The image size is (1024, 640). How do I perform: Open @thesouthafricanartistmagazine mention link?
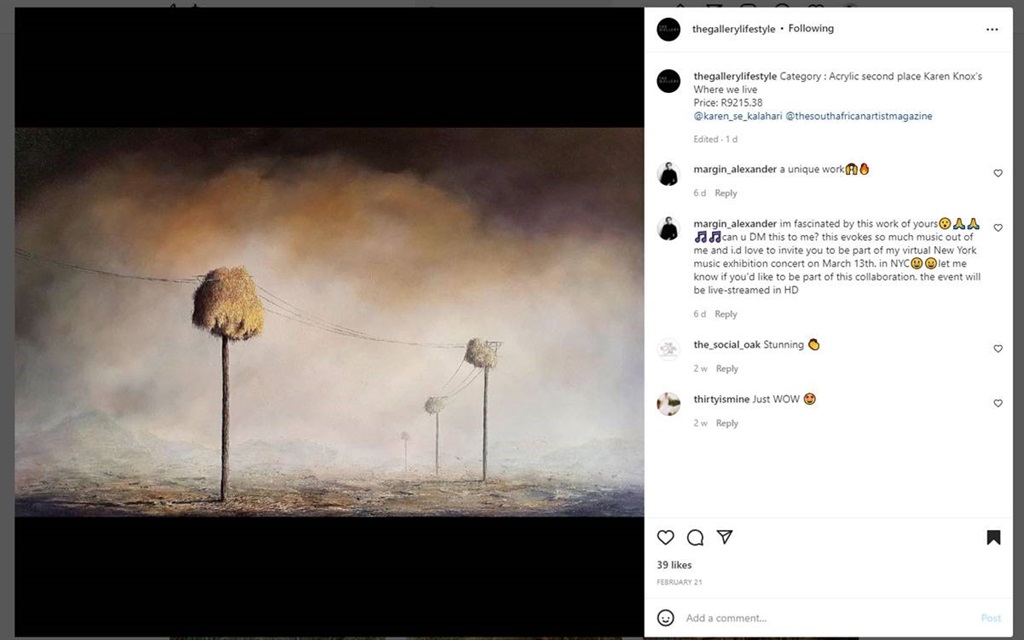[859, 116]
